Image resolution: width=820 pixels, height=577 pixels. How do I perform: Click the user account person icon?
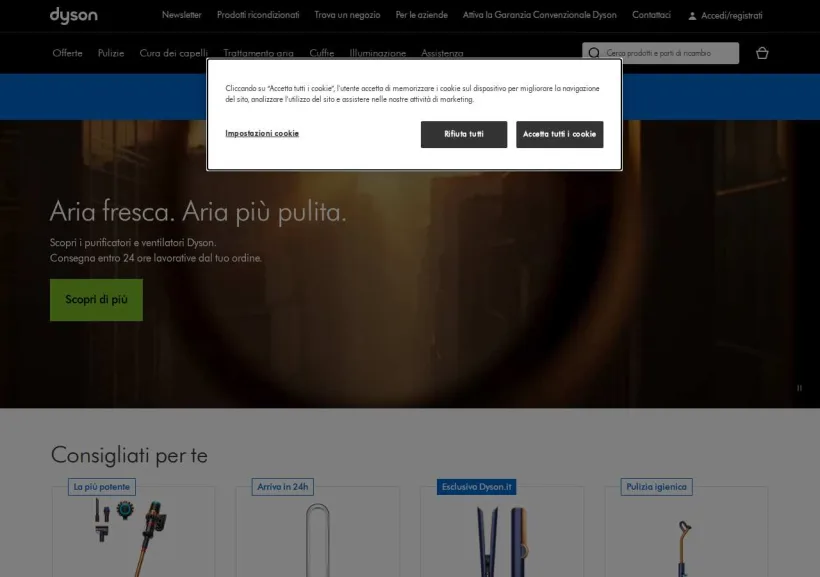(692, 16)
